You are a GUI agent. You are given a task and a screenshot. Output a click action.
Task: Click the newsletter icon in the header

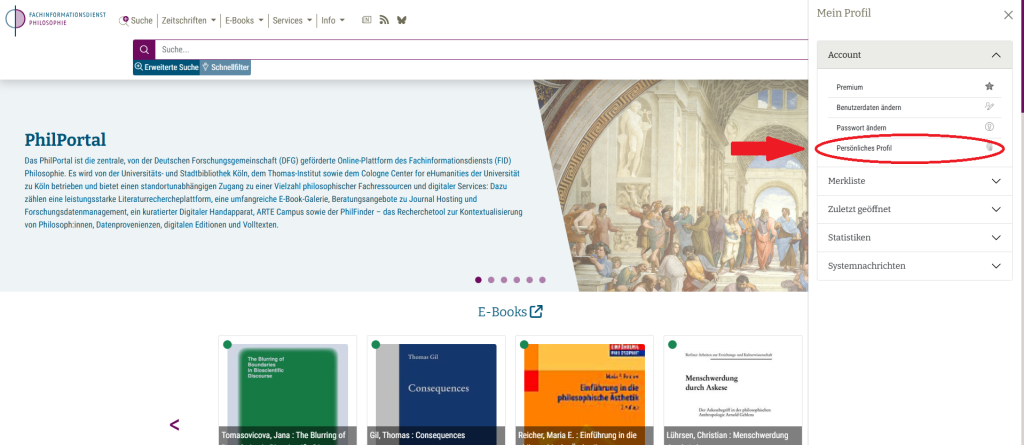pyautogui.click(x=367, y=20)
